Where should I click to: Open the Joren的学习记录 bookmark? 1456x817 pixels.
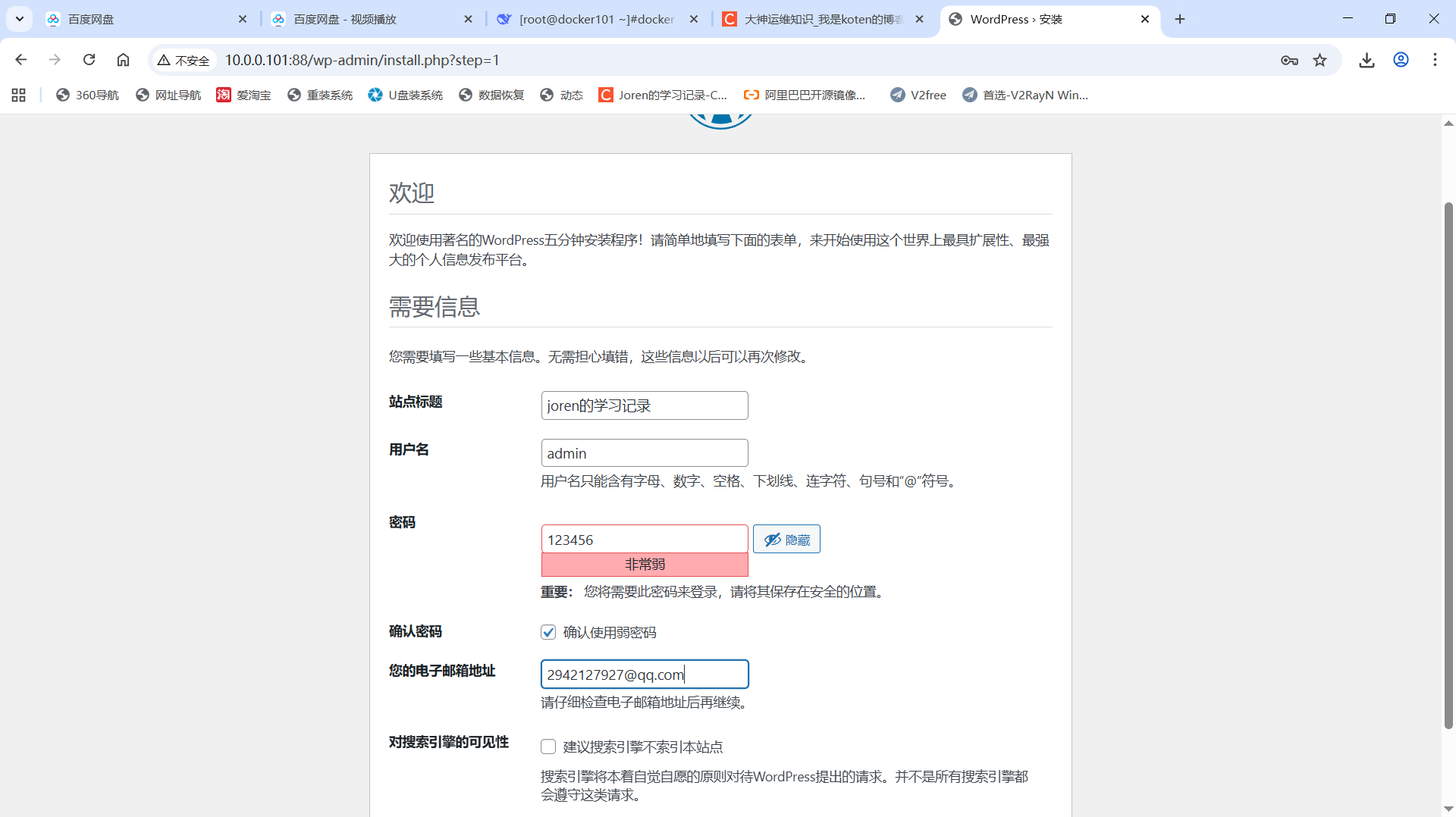pyautogui.click(x=664, y=95)
